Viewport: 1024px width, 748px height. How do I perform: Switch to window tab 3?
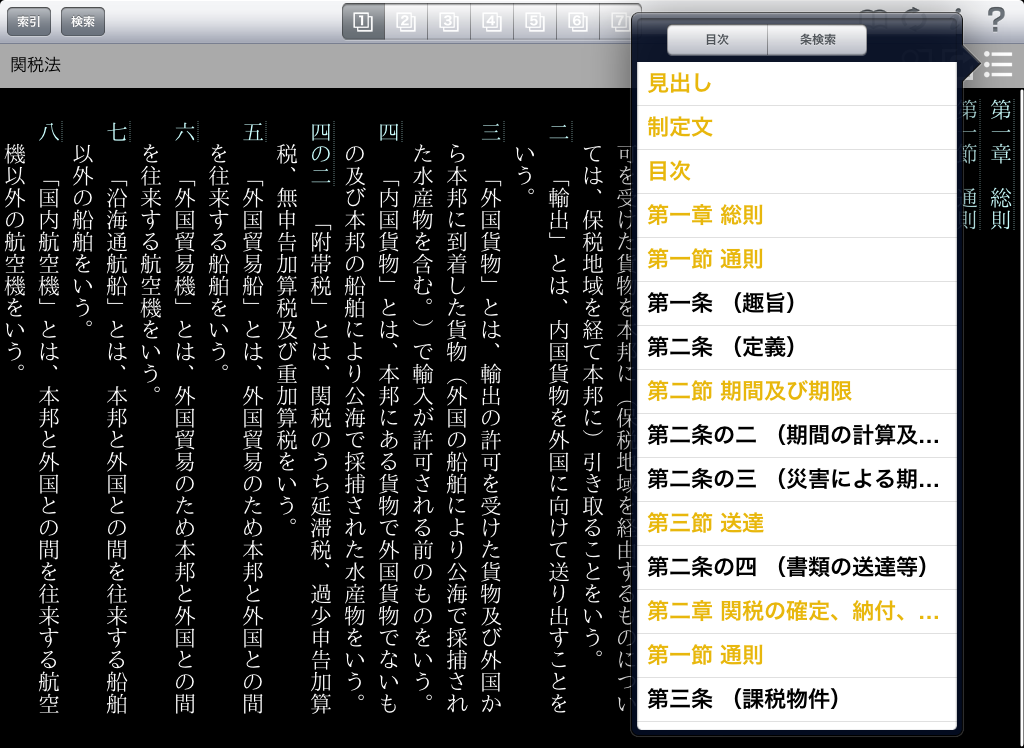449,22
